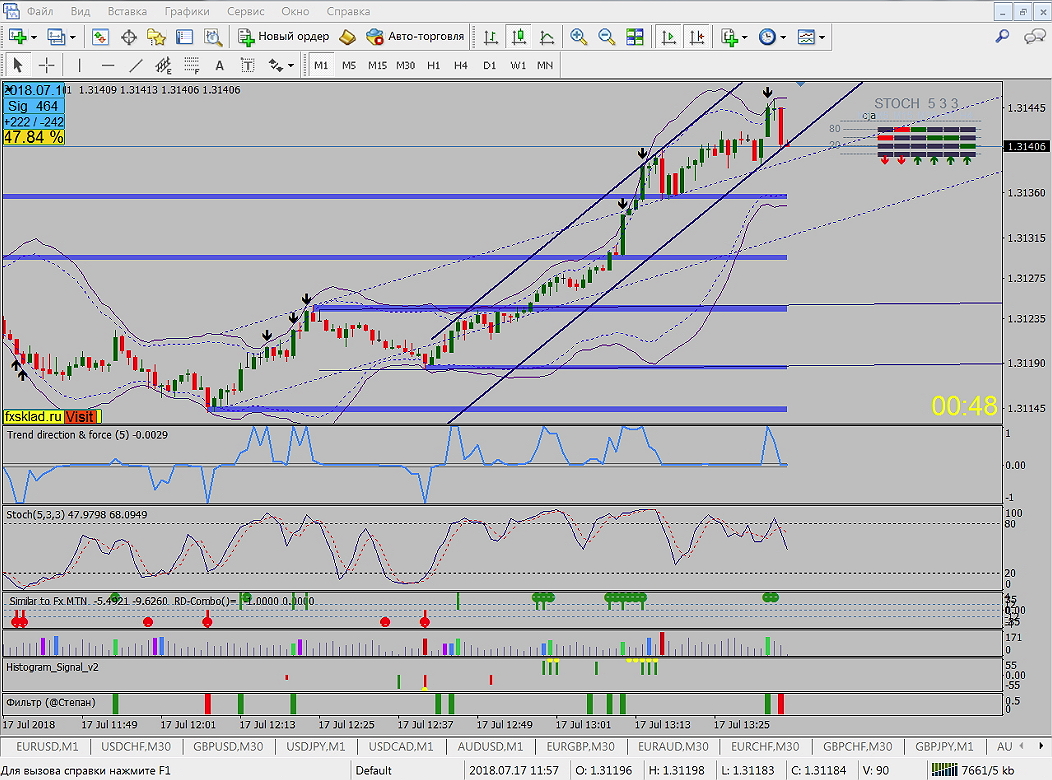Zoom out of the chart

point(607,37)
